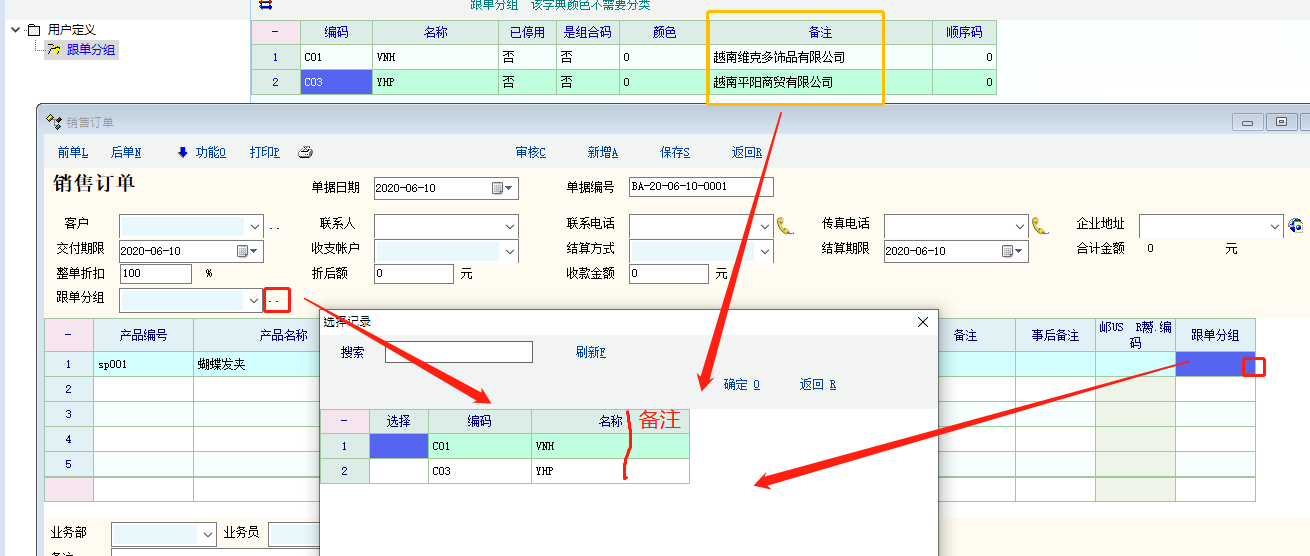Screen dimensions: 1310x556
Task: Open the 结算方式 dropdown
Action: click(x=765, y=250)
